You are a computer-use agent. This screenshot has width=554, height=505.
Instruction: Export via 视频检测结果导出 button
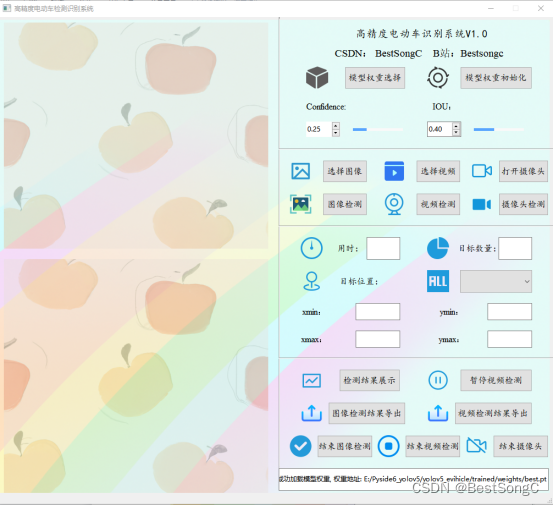pos(493,413)
